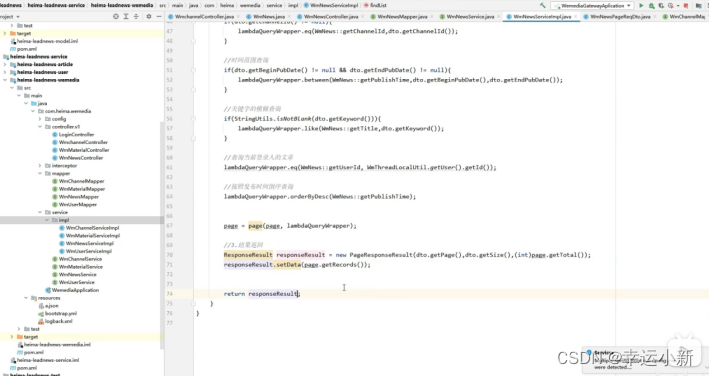Collapse all nodes in Project panel
Viewport: 709px width, 376px height.
coord(136,16)
